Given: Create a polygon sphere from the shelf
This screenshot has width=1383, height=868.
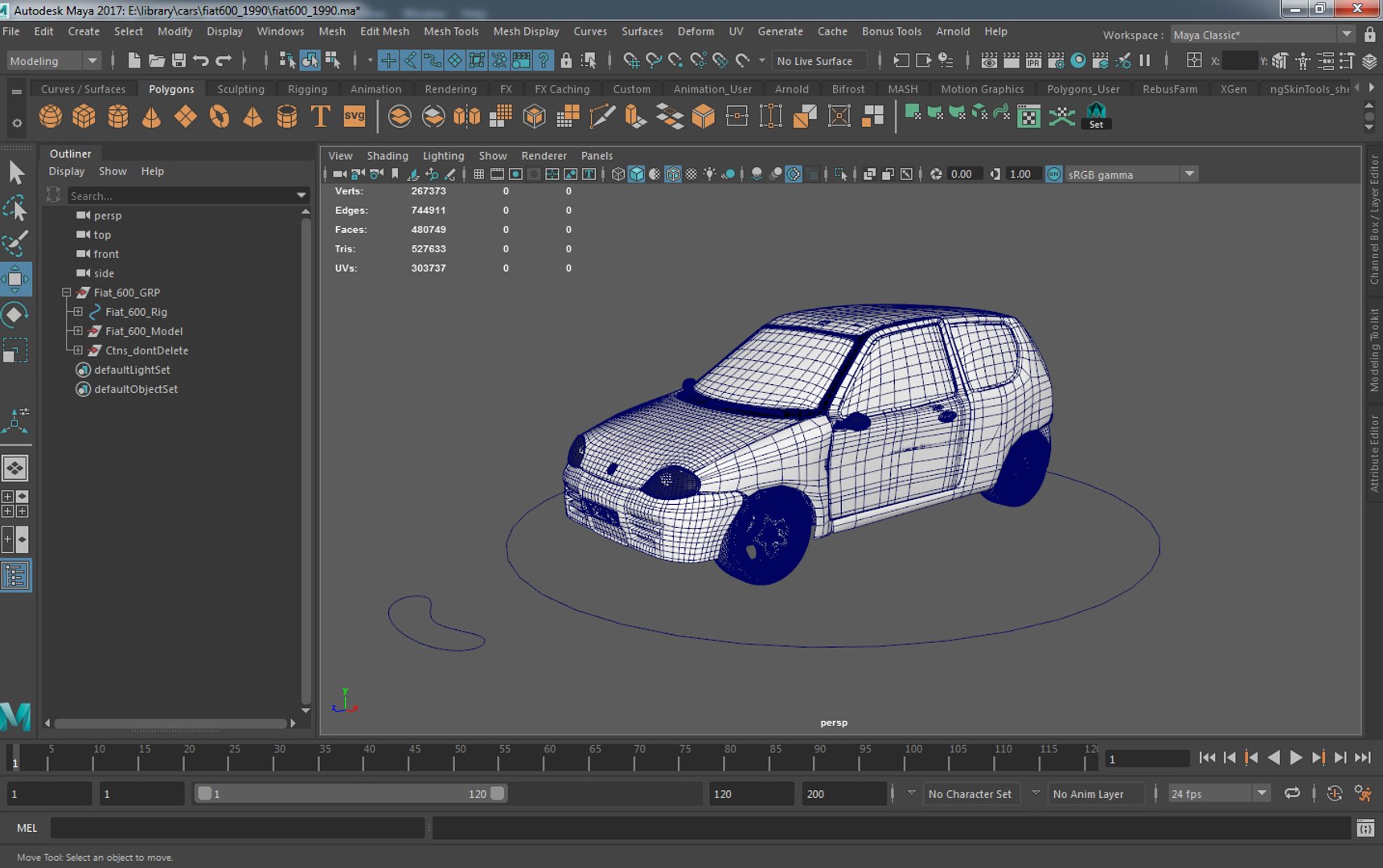Looking at the screenshot, I should coord(51,117).
